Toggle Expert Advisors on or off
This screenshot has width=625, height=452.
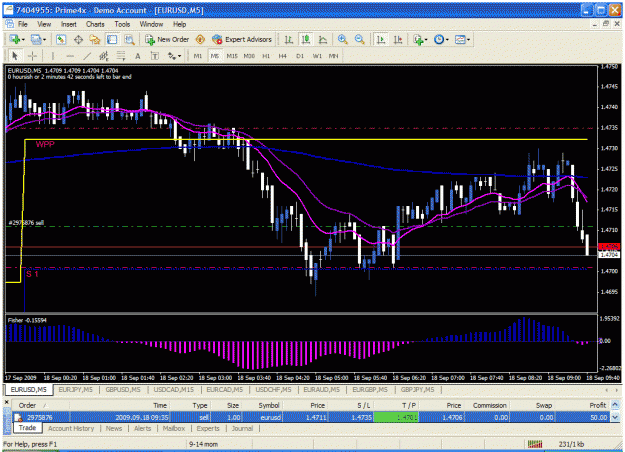[x=242, y=39]
